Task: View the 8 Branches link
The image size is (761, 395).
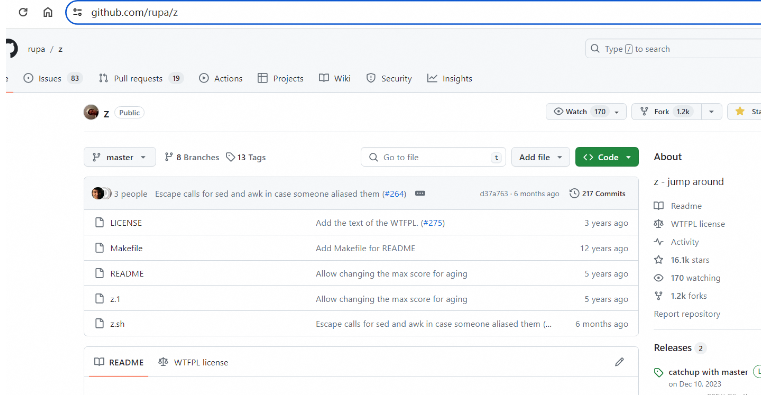Action: point(192,157)
